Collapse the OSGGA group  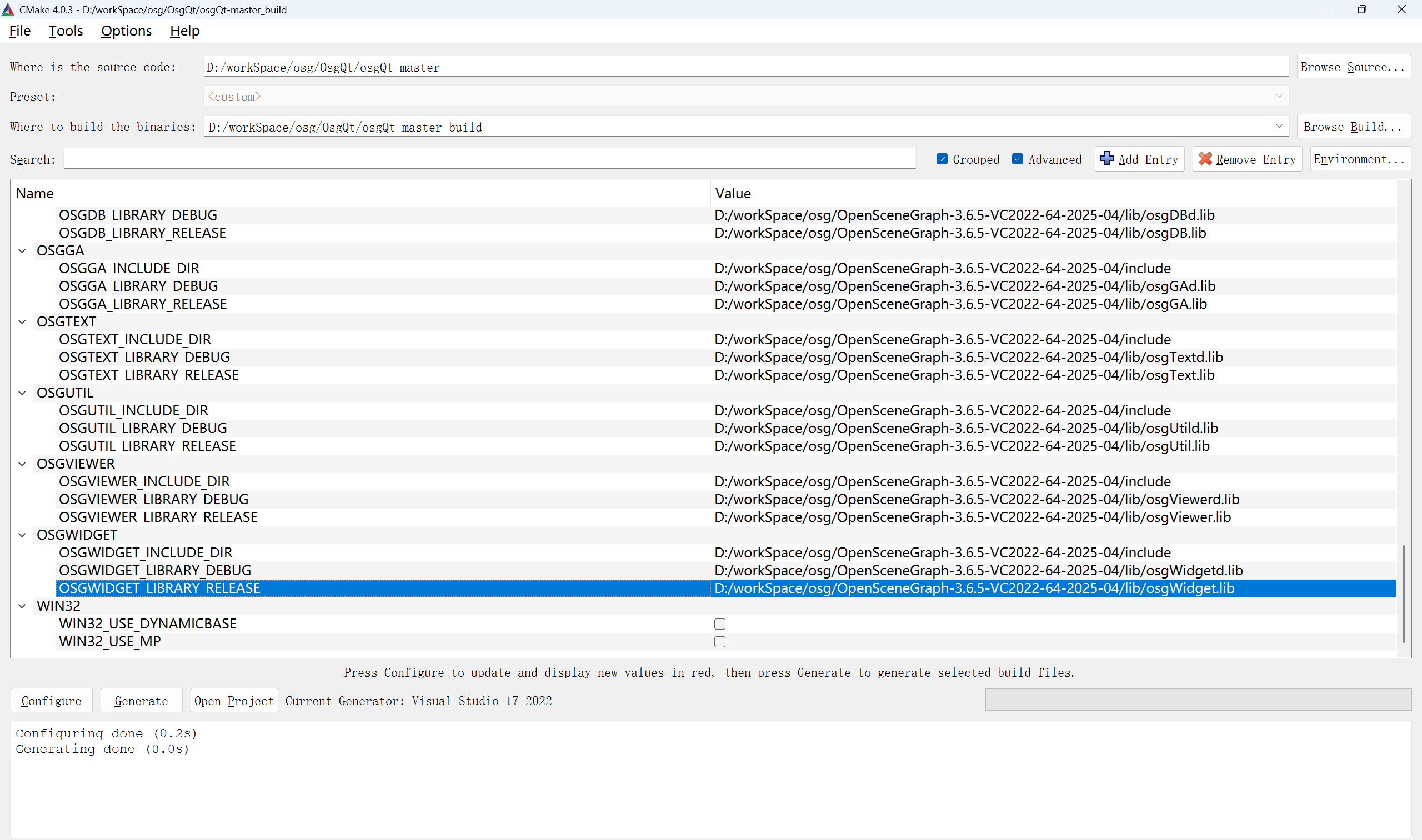click(22, 251)
